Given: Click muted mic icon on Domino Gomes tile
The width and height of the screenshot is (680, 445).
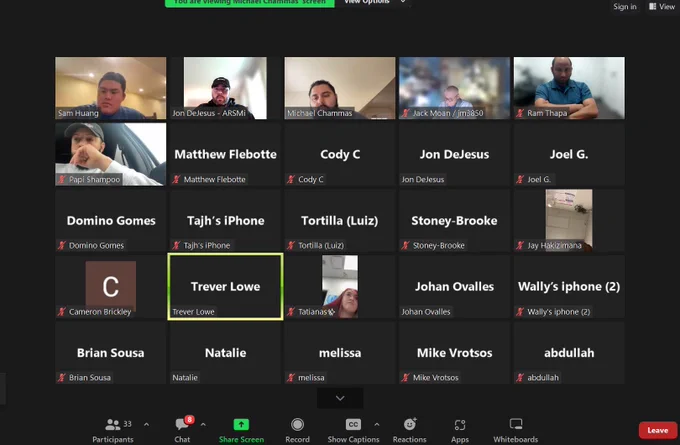Looking at the screenshot, I should tap(62, 245).
